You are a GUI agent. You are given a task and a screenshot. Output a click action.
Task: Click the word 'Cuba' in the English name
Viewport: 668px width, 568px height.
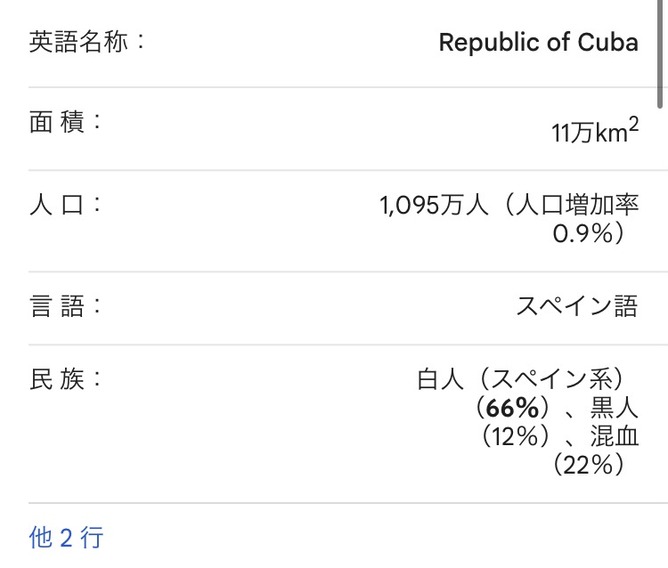coord(608,43)
